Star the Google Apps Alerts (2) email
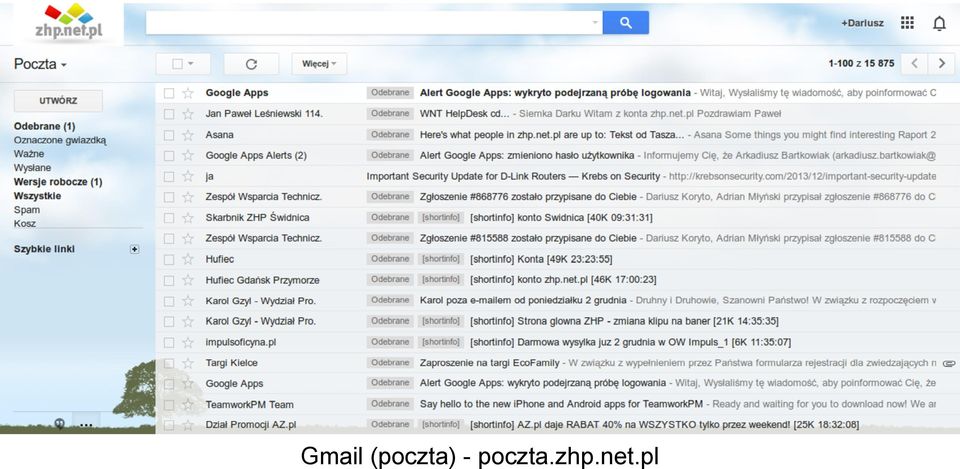The width and height of the screenshot is (960, 469). 188,156
